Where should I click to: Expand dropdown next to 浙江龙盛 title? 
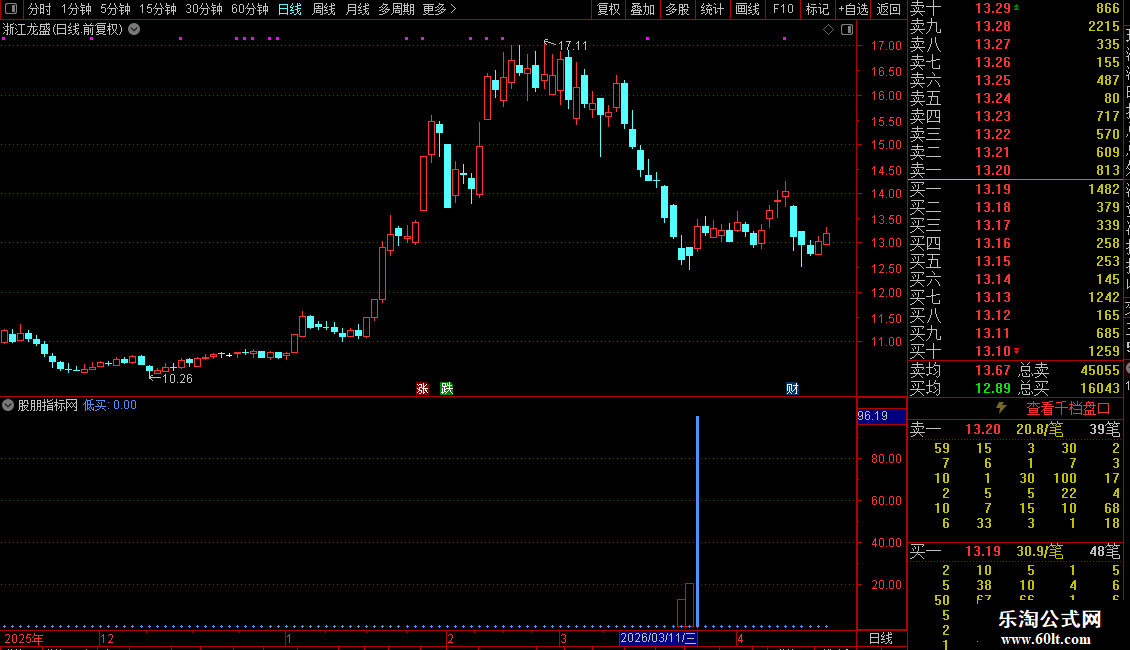(x=134, y=30)
